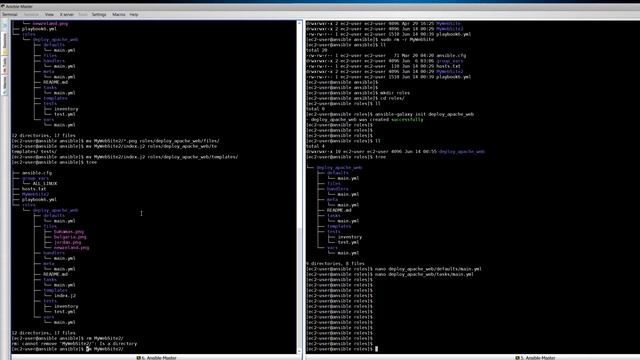Switch to the '6. Ansible Master' tab
Screen dimensions: 640x360
[x=156, y=358]
